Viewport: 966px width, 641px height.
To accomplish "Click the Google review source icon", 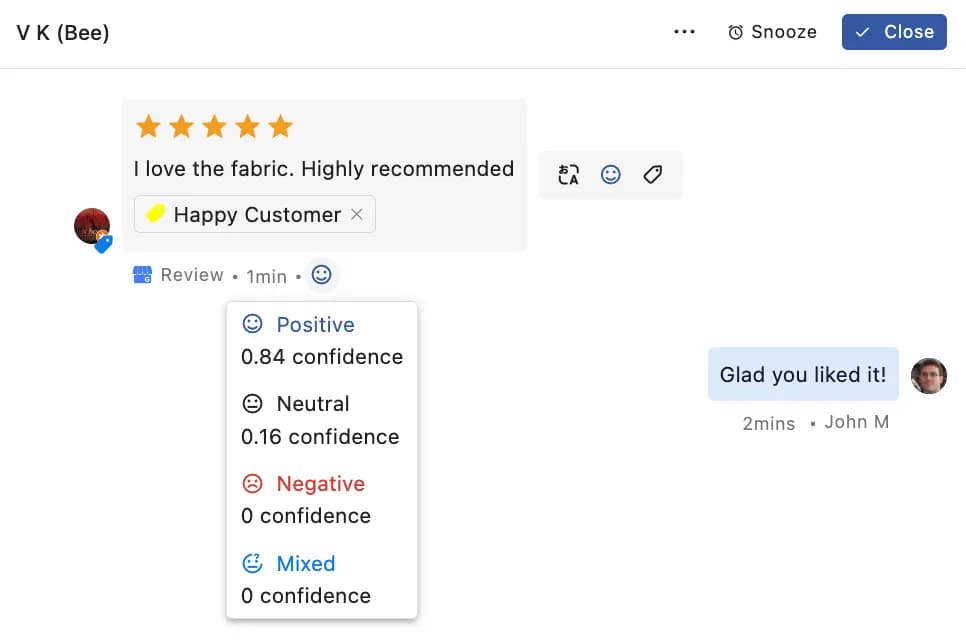I will tap(143, 274).
